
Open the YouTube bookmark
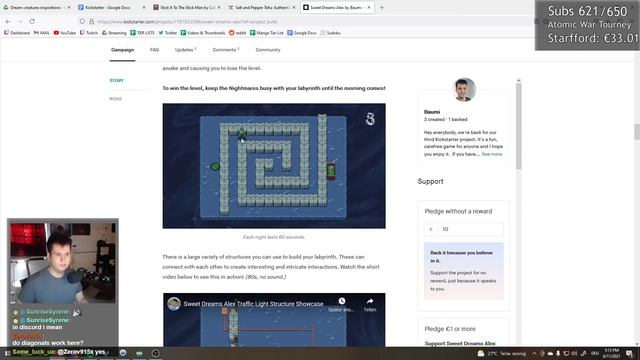(x=65, y=33)
